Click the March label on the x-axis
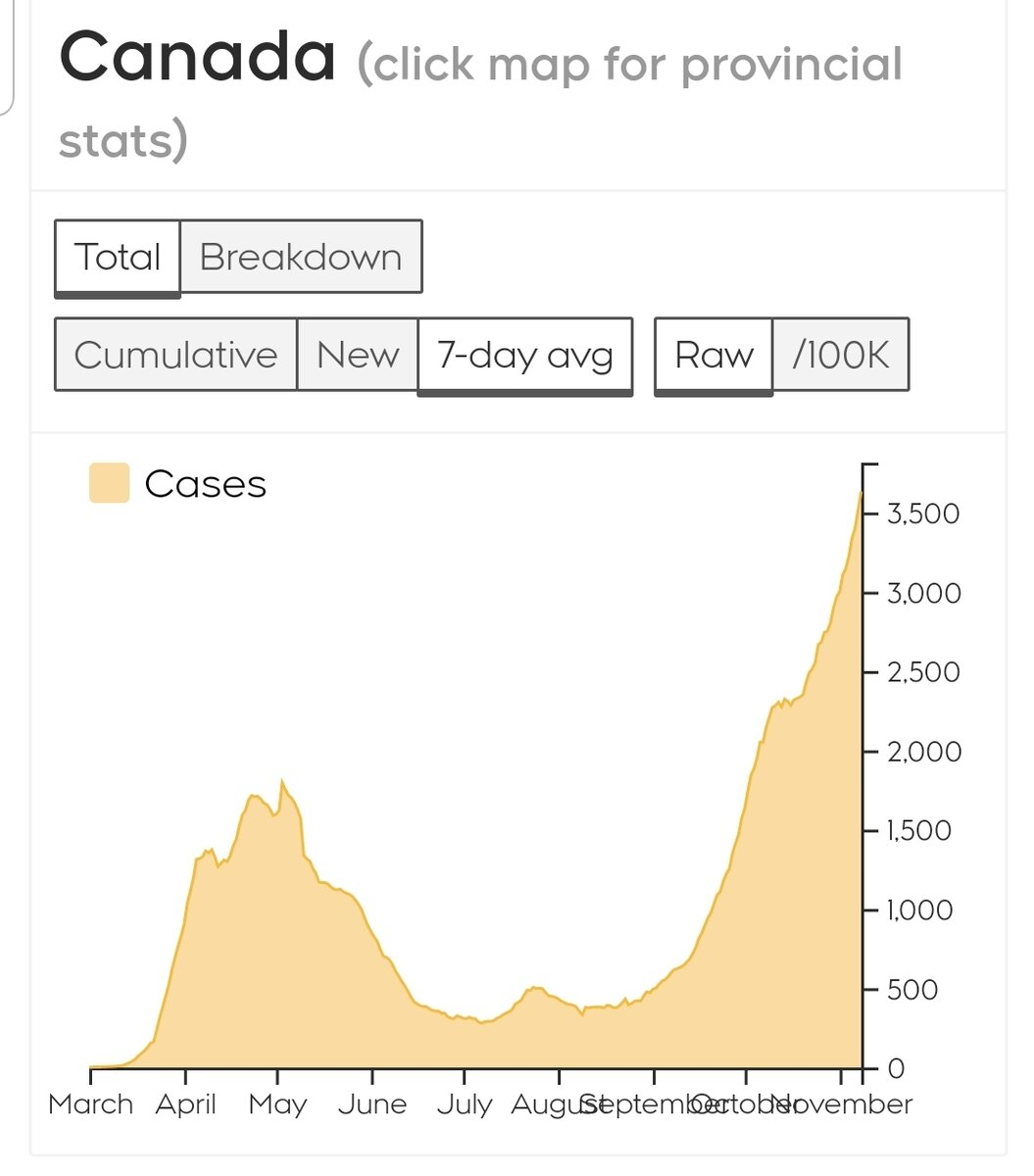Viewport: 1034px width, 1176px height. (x=90, y=1104)
